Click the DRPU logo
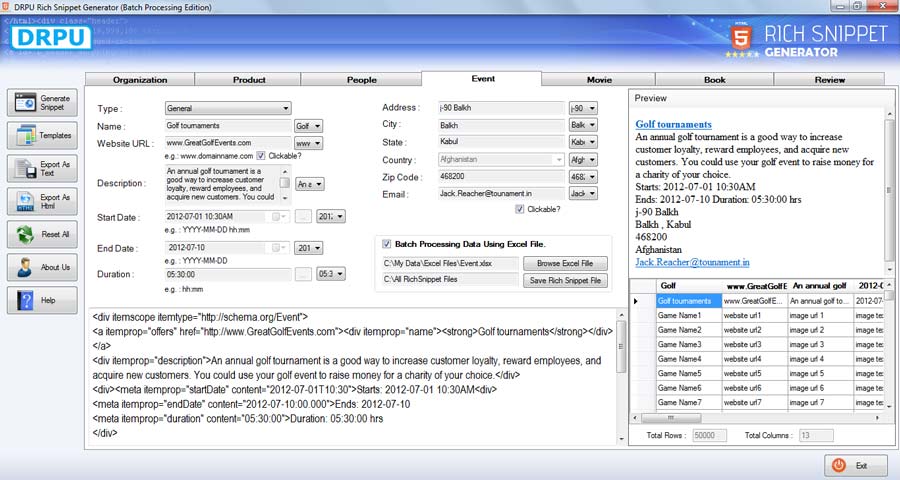Screen dimensions: 900x480 point(52,37)
